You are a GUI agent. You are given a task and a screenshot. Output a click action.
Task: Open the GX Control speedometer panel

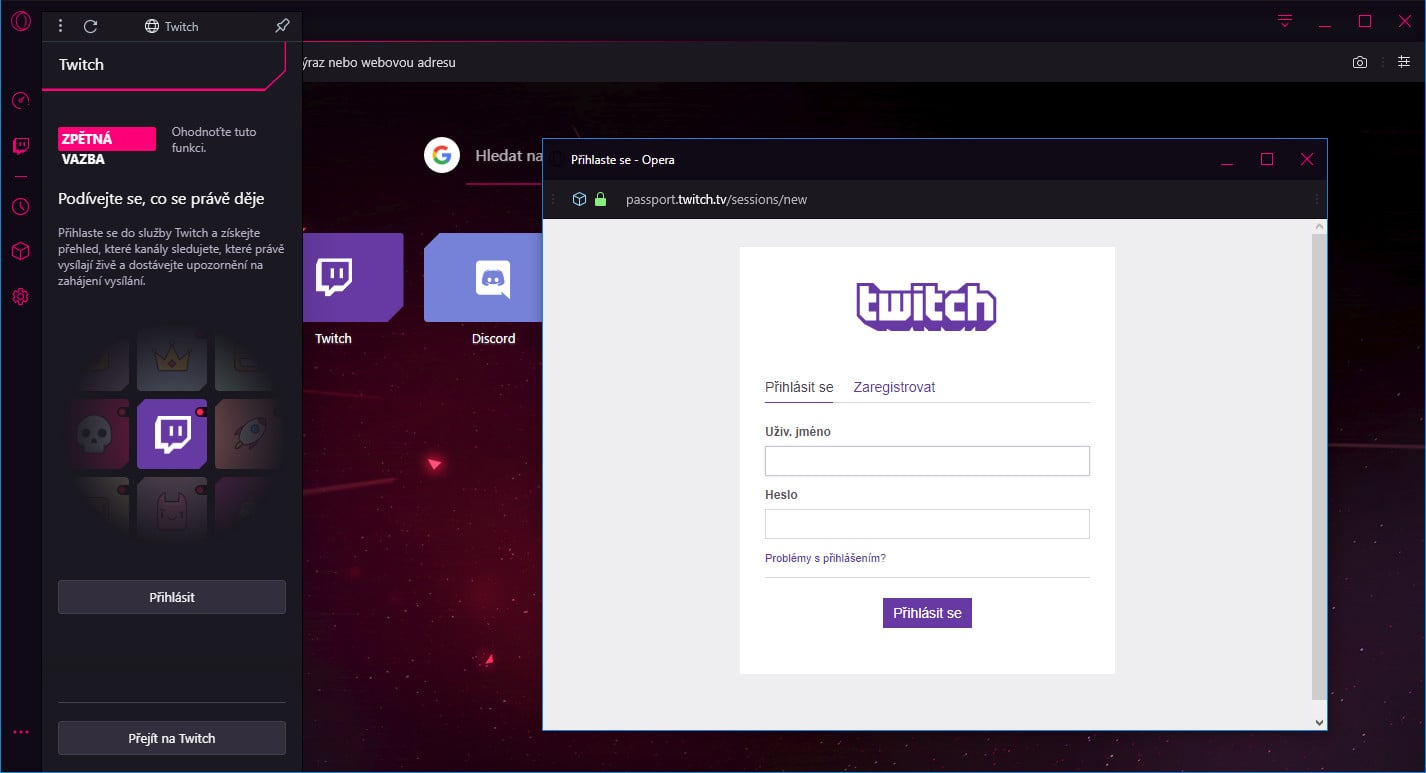tap(20, 100)
